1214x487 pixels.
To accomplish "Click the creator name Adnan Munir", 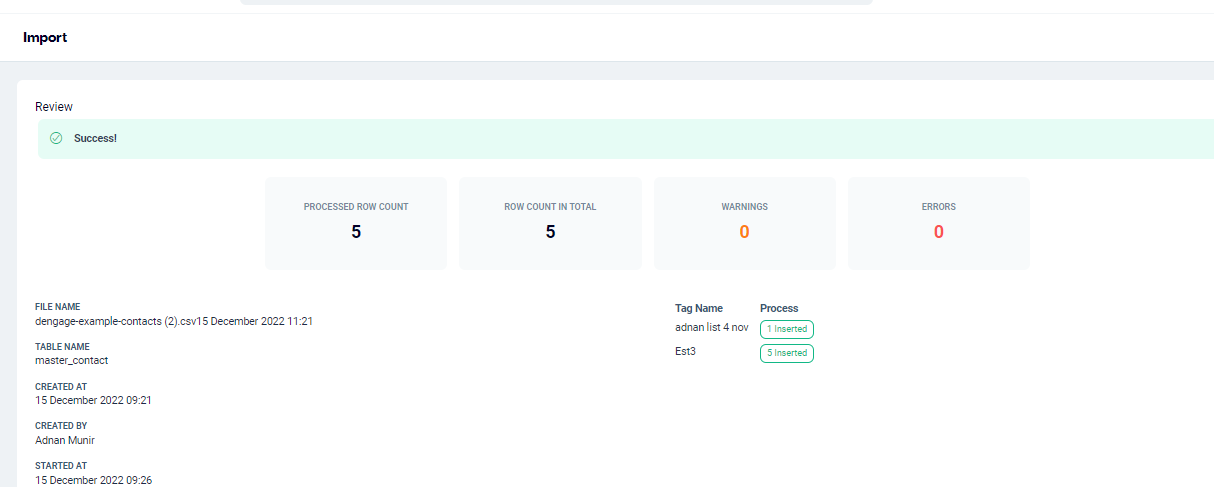I will tap(65, 440).
